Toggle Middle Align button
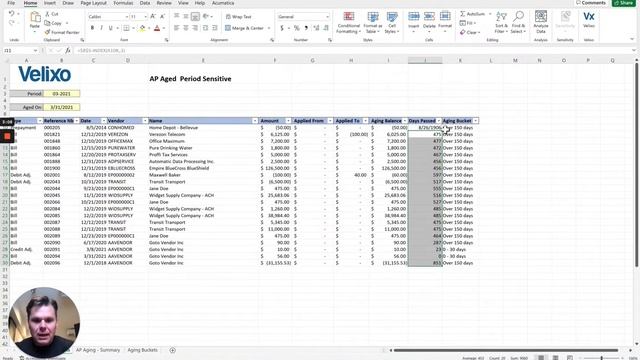 186,16
